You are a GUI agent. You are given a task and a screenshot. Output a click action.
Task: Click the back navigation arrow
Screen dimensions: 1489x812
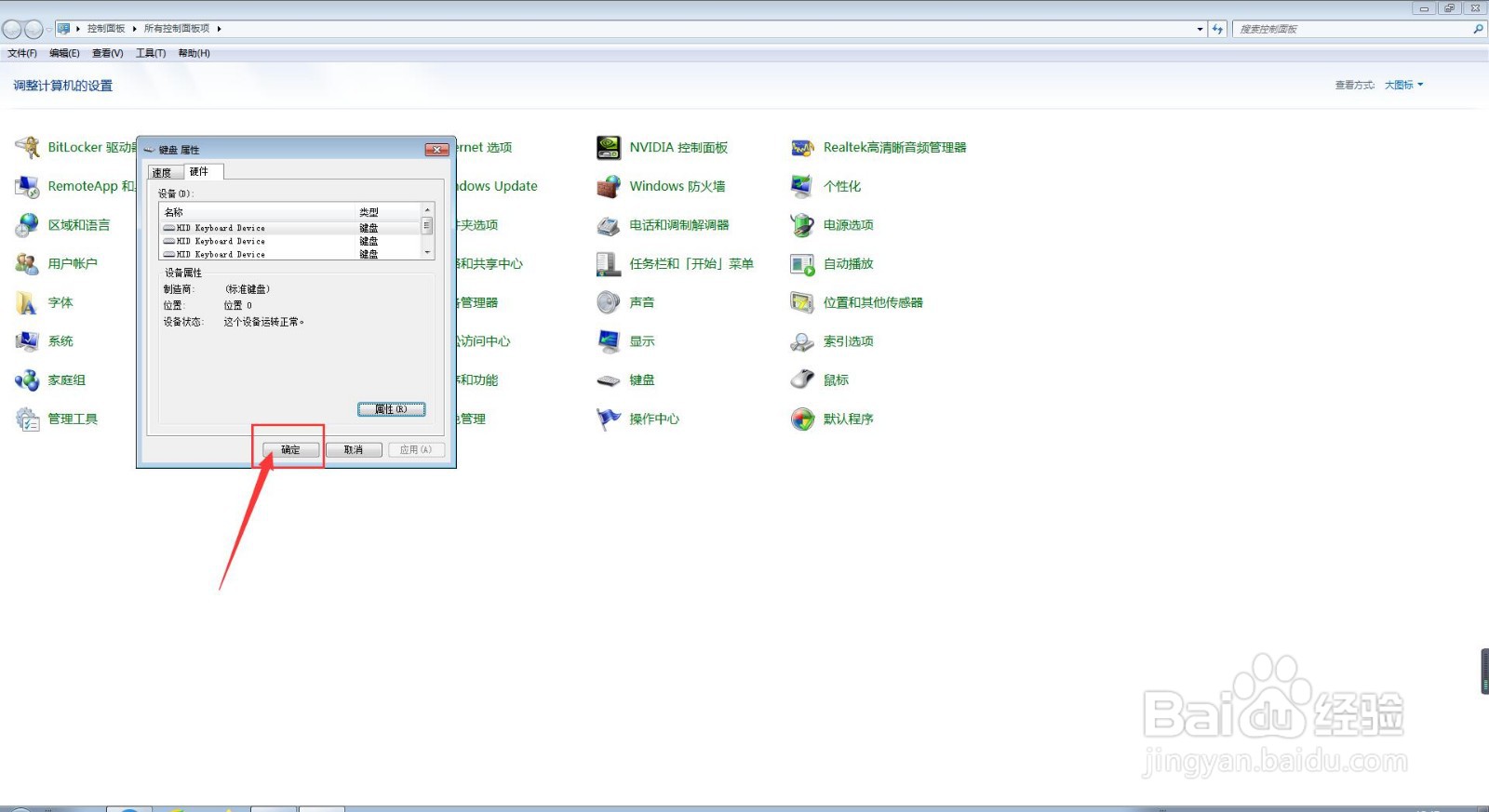click(x=12, y=29)
